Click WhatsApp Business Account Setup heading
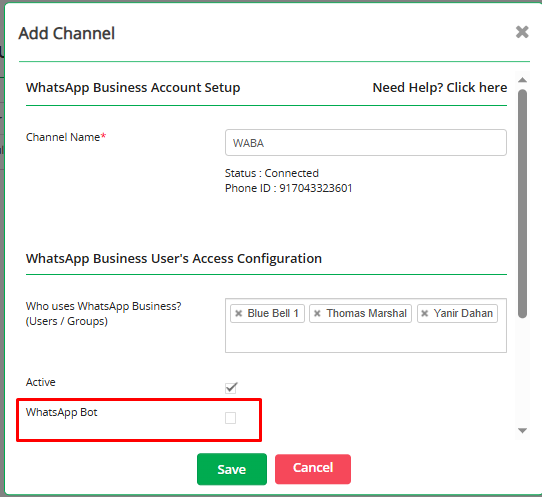The width and height of the screenshot is (542, 497). (133, 87)
